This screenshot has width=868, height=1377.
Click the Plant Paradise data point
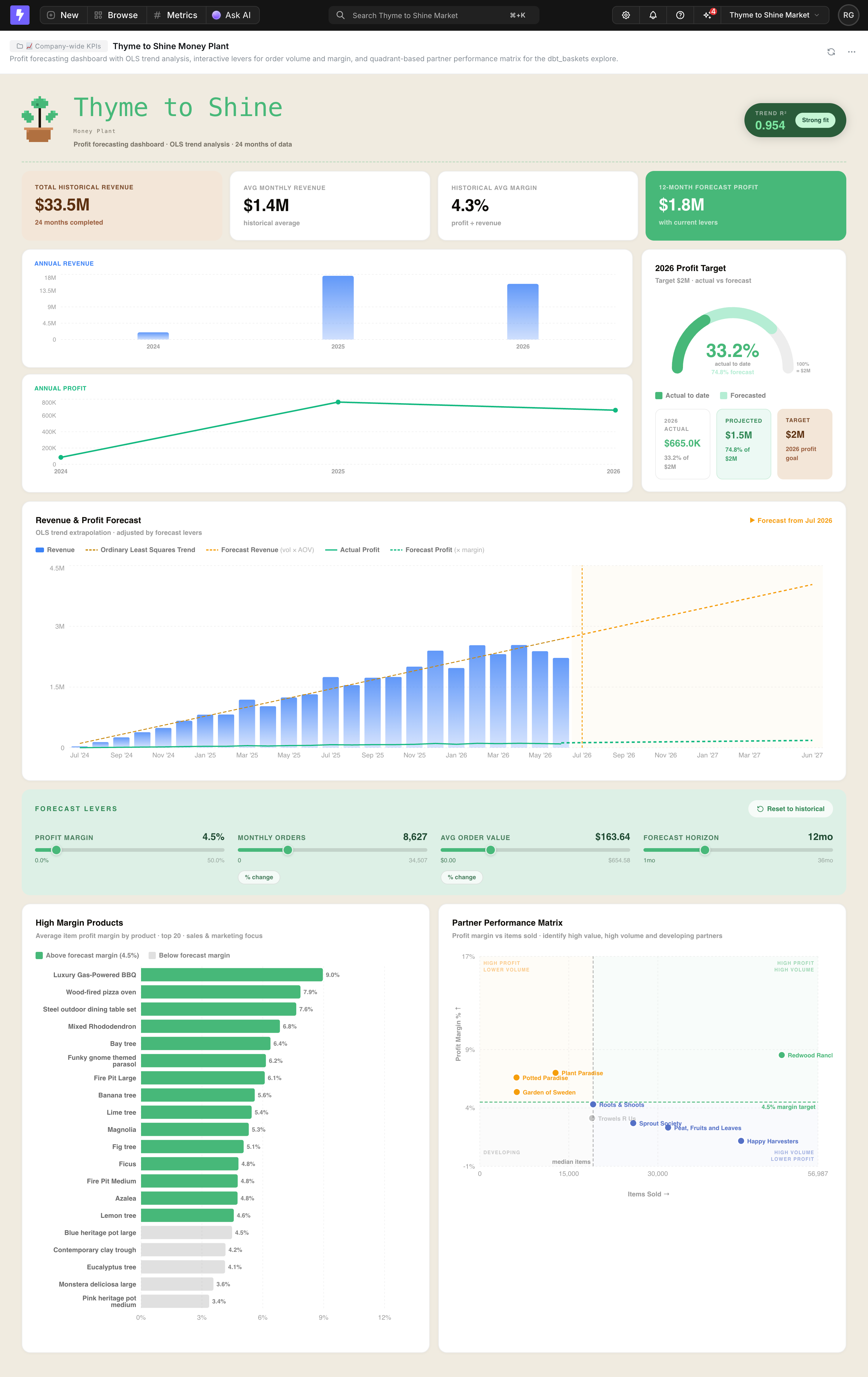click(x=555, y=1073)
